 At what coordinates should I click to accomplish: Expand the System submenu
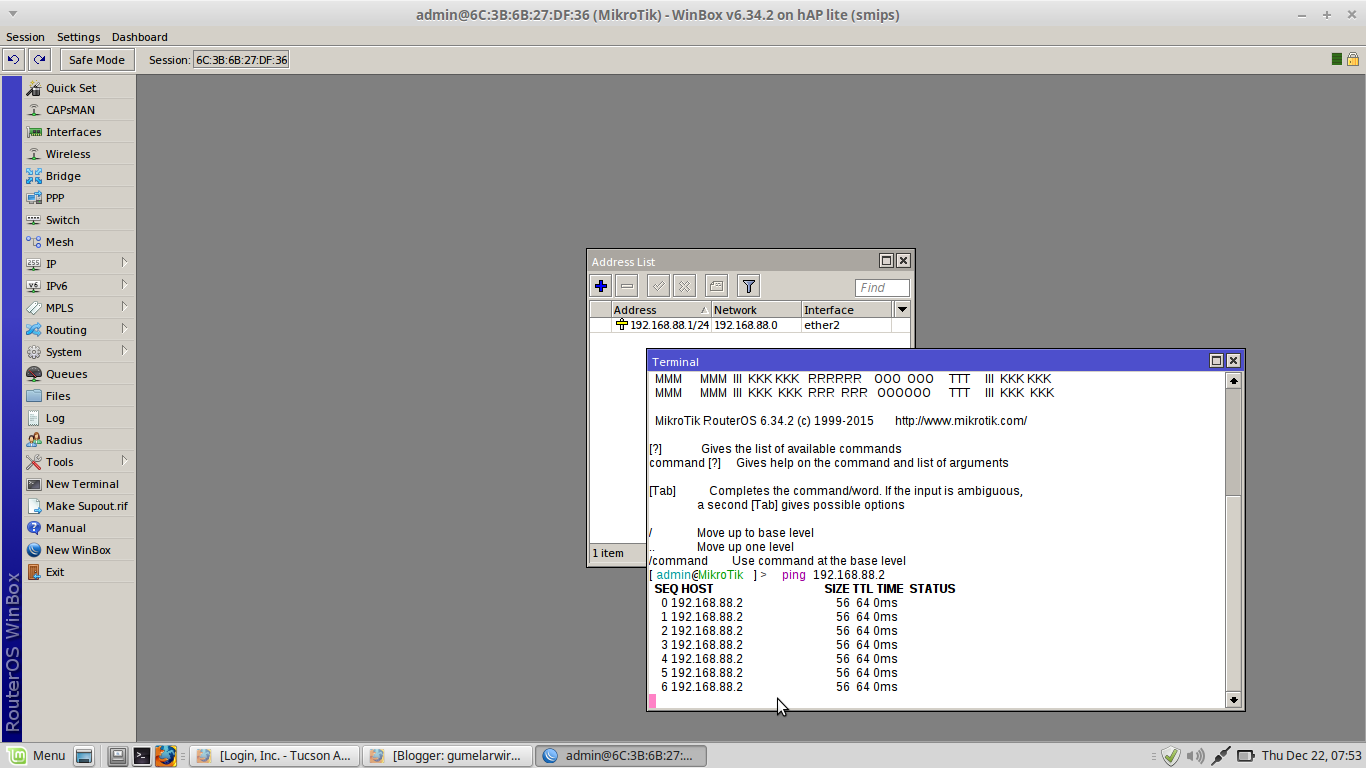tap(79, 352)
